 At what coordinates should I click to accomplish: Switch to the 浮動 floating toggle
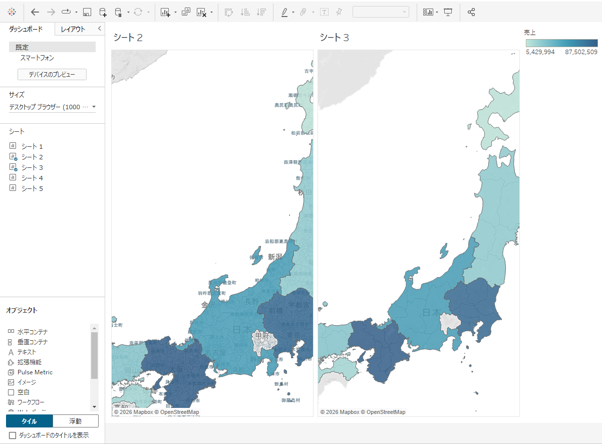pos(75,421)
